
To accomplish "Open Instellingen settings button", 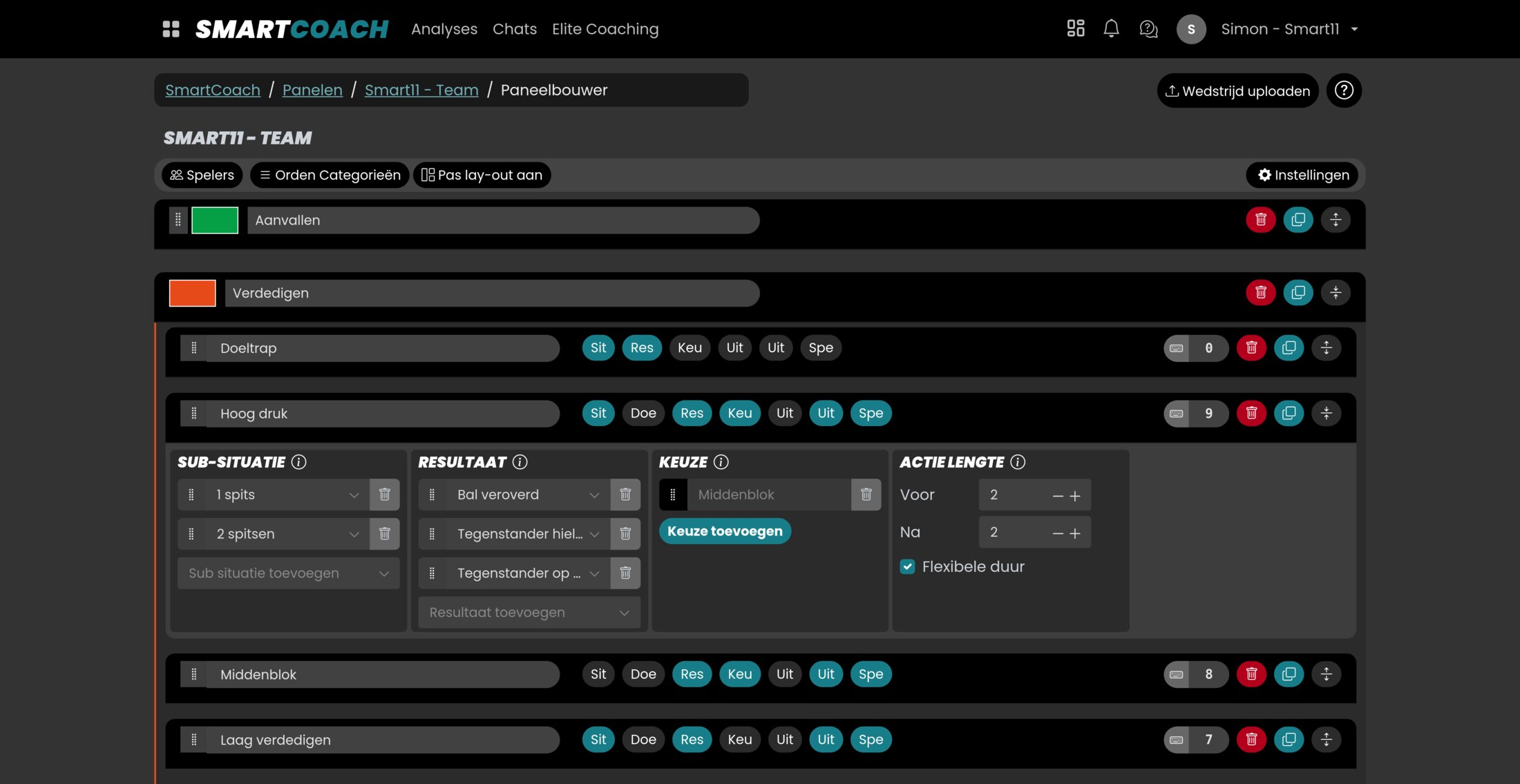I will click(x=1302, y=175).
